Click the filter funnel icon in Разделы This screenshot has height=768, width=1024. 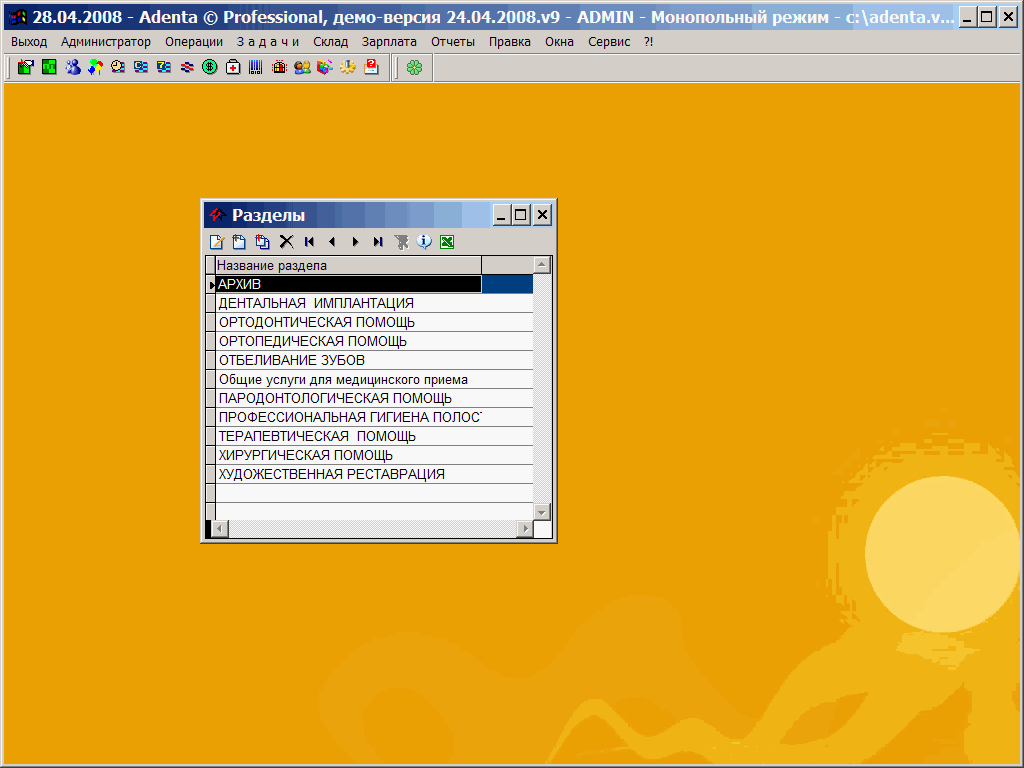pos(401,241)
